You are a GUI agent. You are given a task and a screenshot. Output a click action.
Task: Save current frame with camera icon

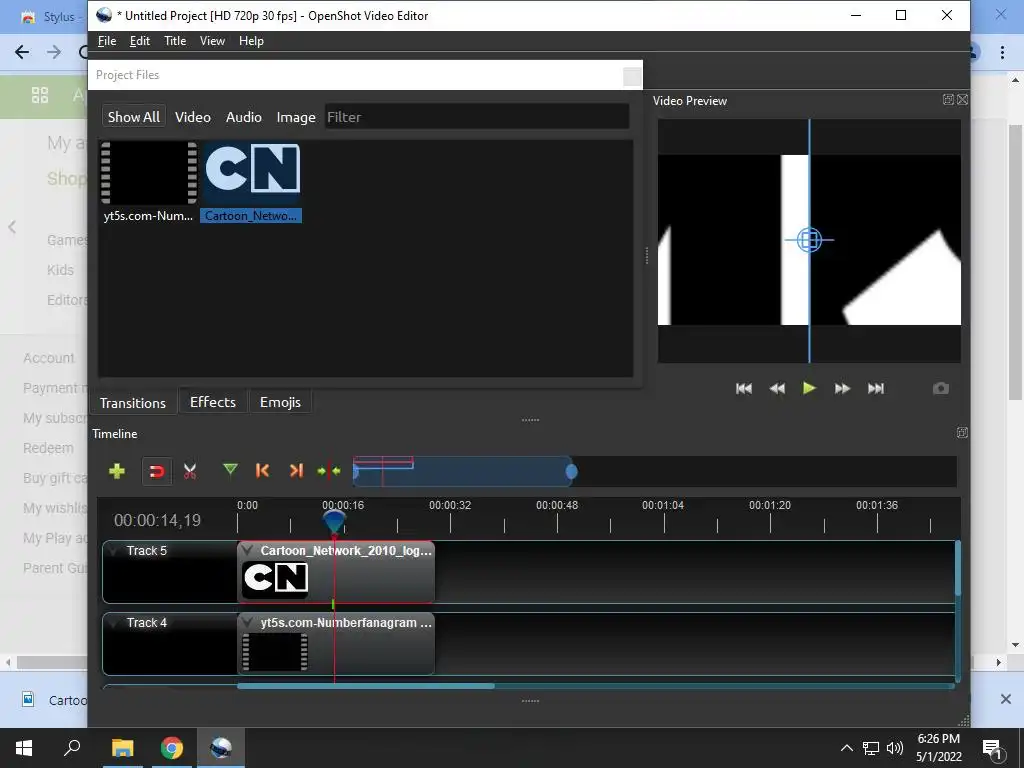pos(940,389)
